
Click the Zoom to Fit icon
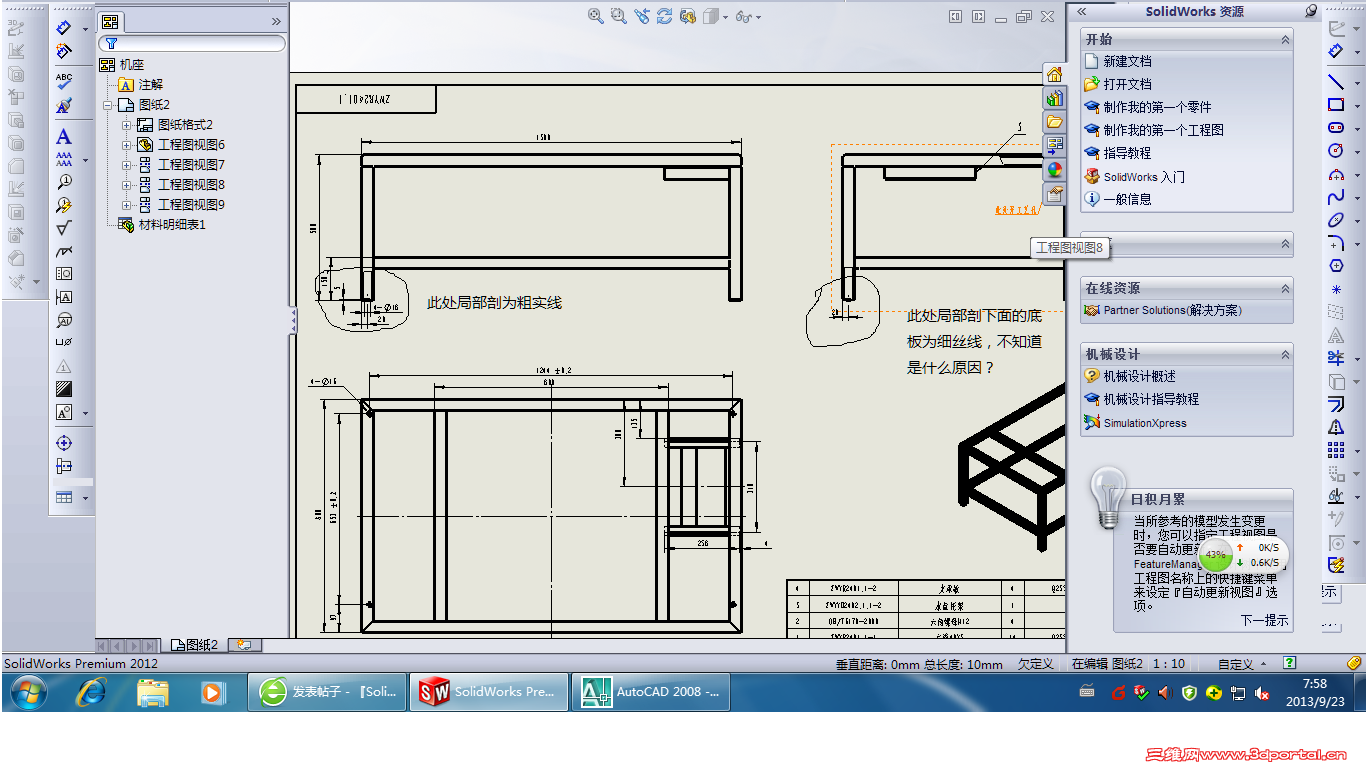596,16
